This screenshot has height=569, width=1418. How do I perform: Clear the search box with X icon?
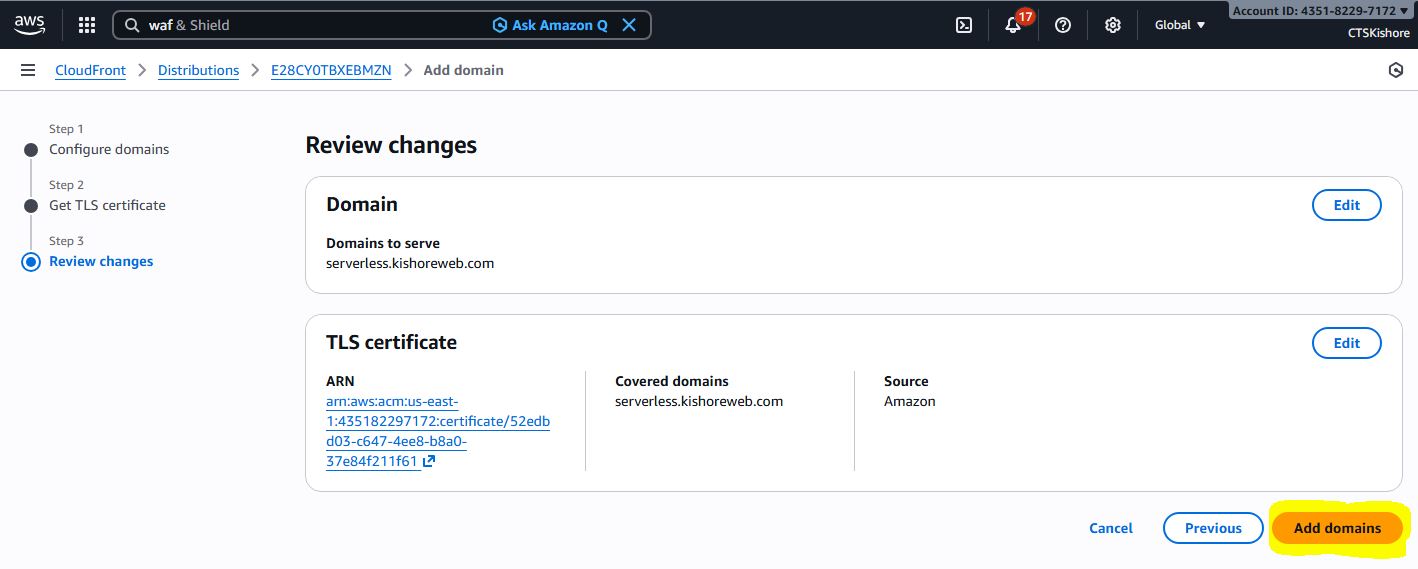click(629, 25)
